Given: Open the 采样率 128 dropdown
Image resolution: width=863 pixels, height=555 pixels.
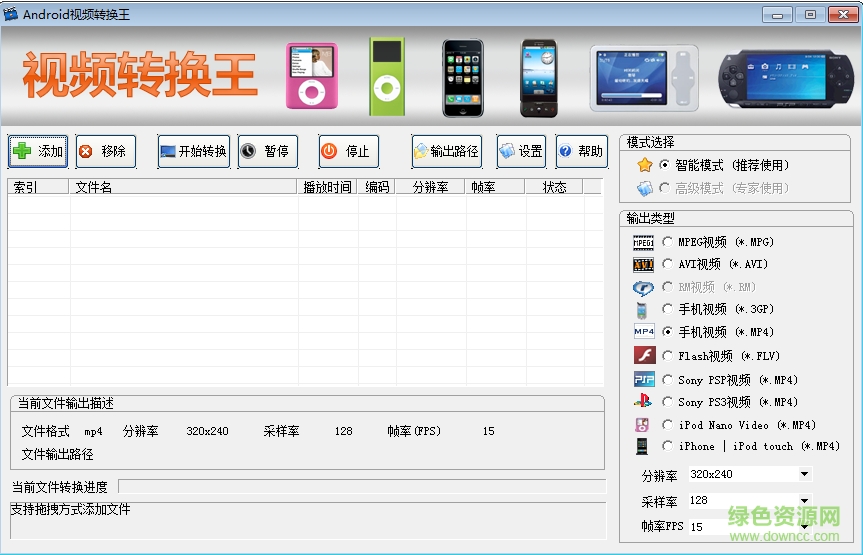Looking at the screenshot, I should (805, 500).
